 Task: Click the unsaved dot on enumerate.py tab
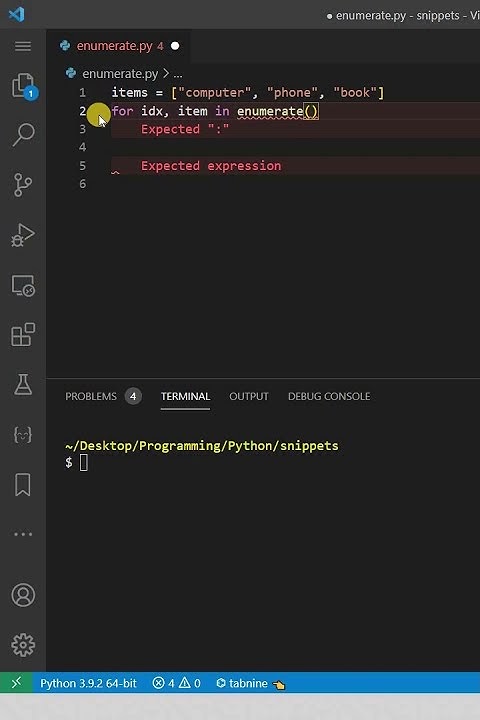pos(175,46)
